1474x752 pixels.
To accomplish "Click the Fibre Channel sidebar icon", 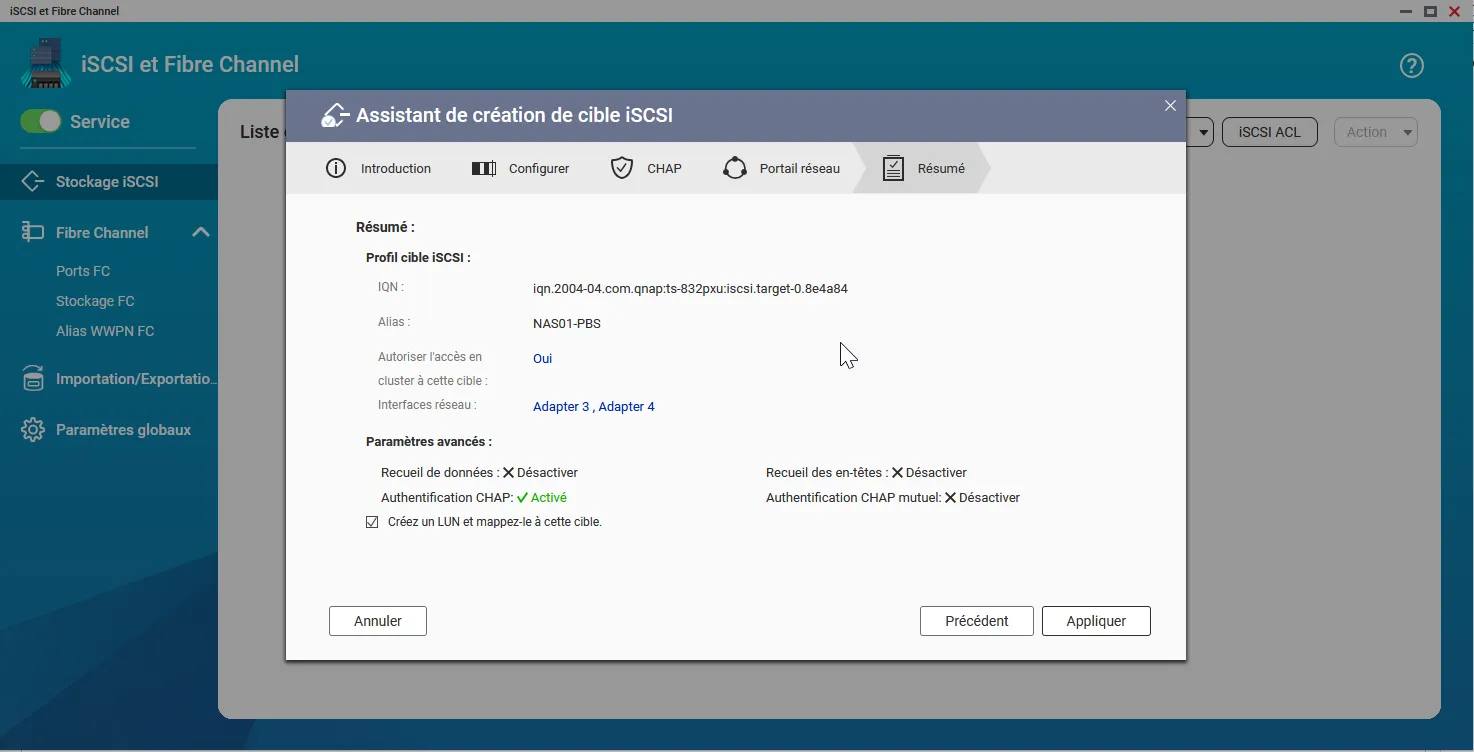I will coord(33,232).
